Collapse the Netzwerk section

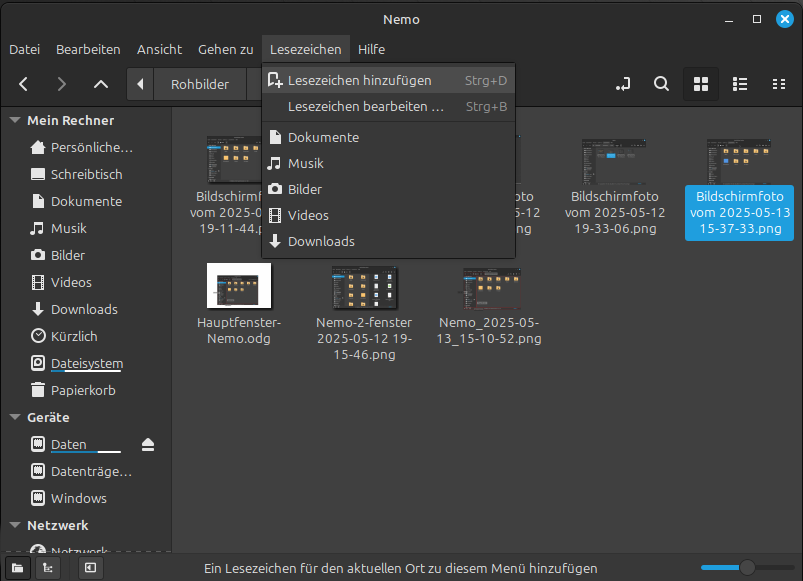15,525
